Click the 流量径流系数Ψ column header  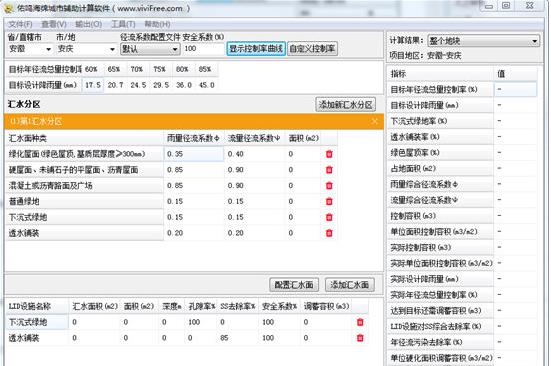click(x=254, y=138)
